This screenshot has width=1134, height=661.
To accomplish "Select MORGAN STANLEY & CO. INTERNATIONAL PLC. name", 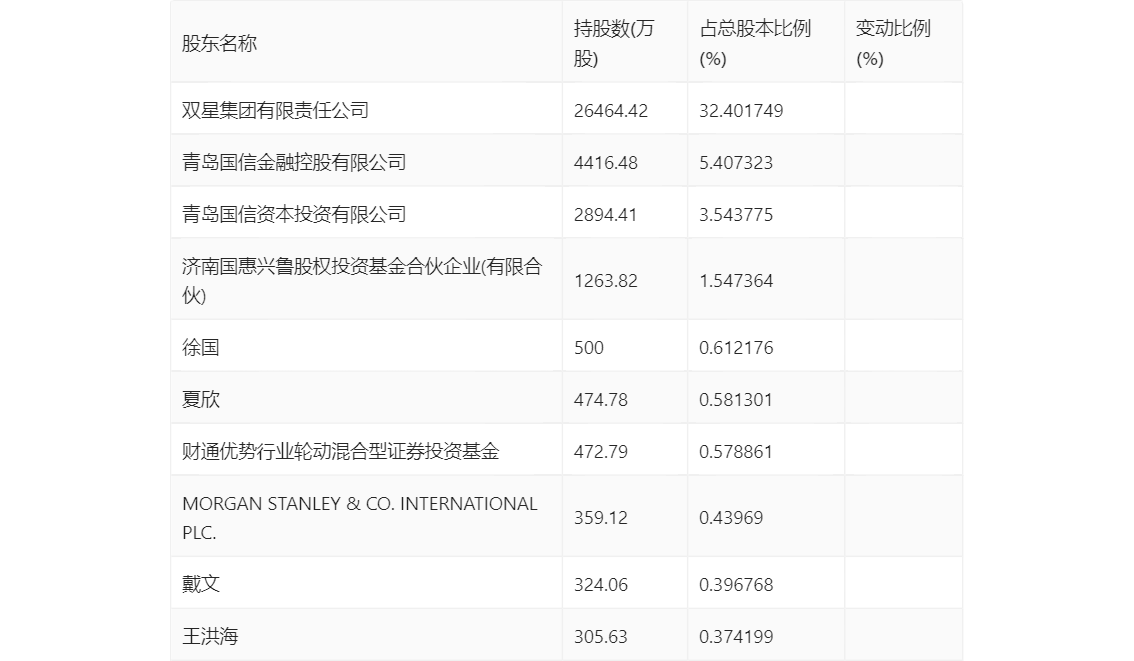I will coord(359,518).
